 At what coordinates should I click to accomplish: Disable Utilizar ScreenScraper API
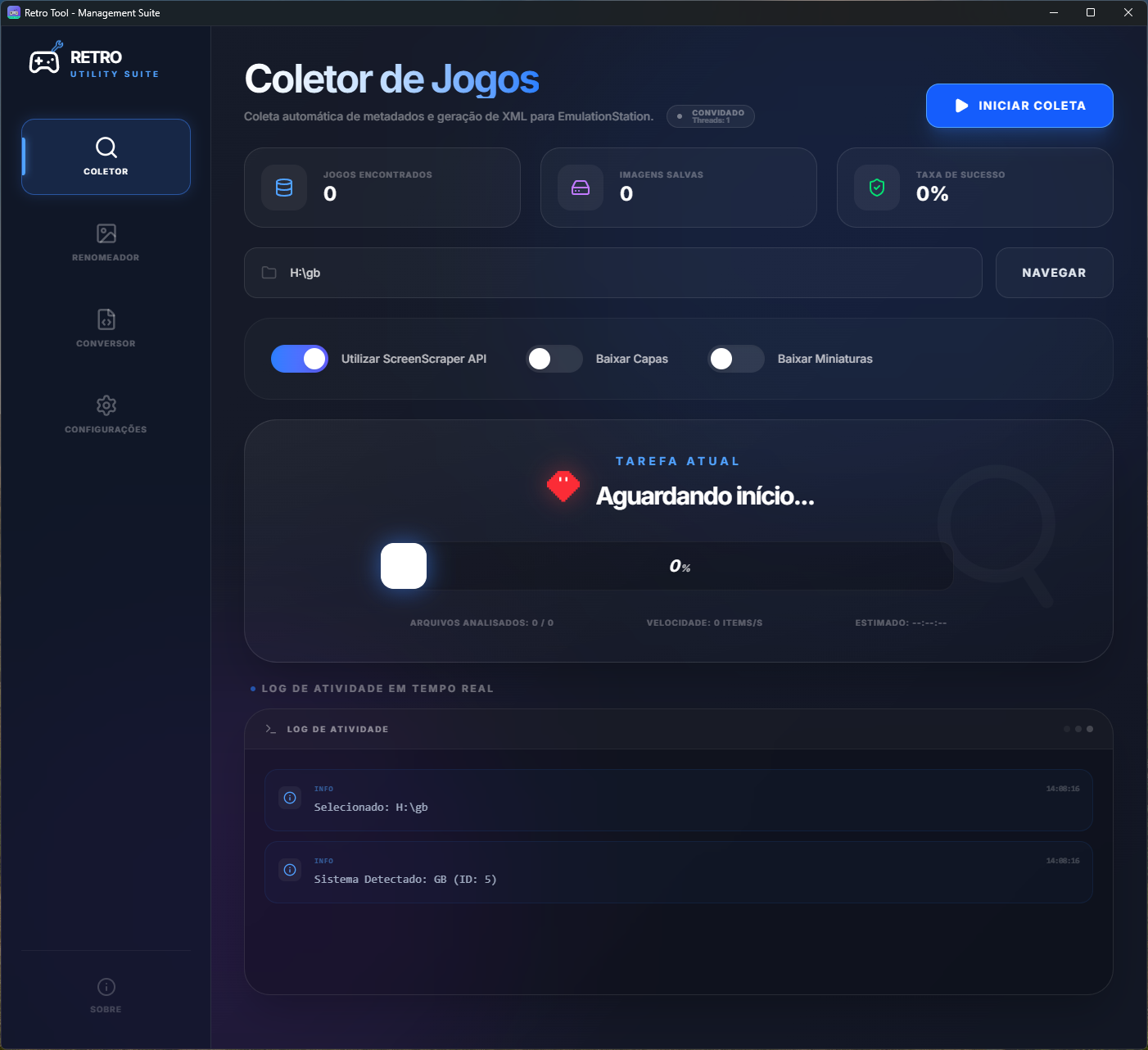(300, 359)
